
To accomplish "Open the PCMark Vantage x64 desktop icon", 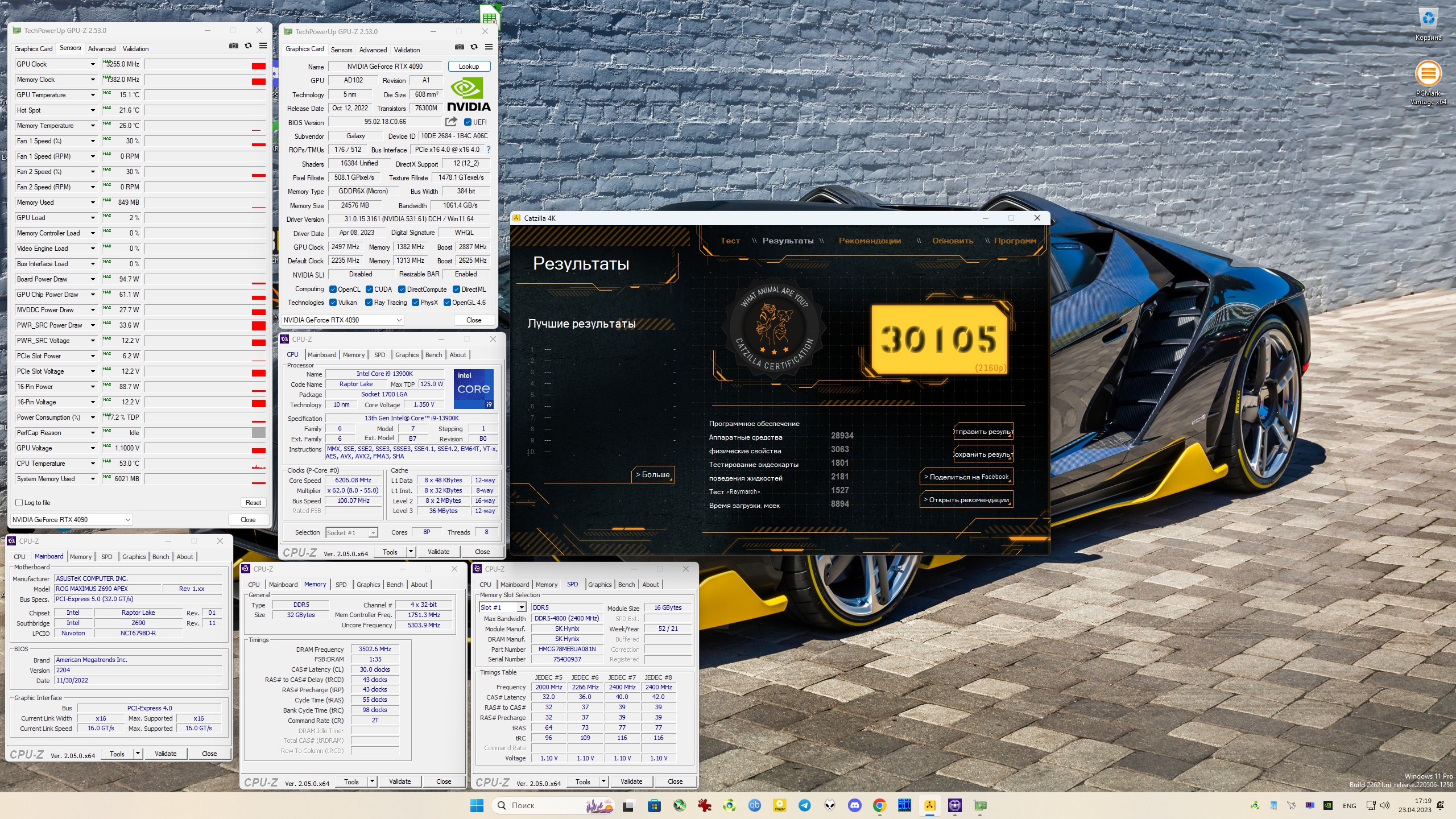I will tap(1428, 82).
